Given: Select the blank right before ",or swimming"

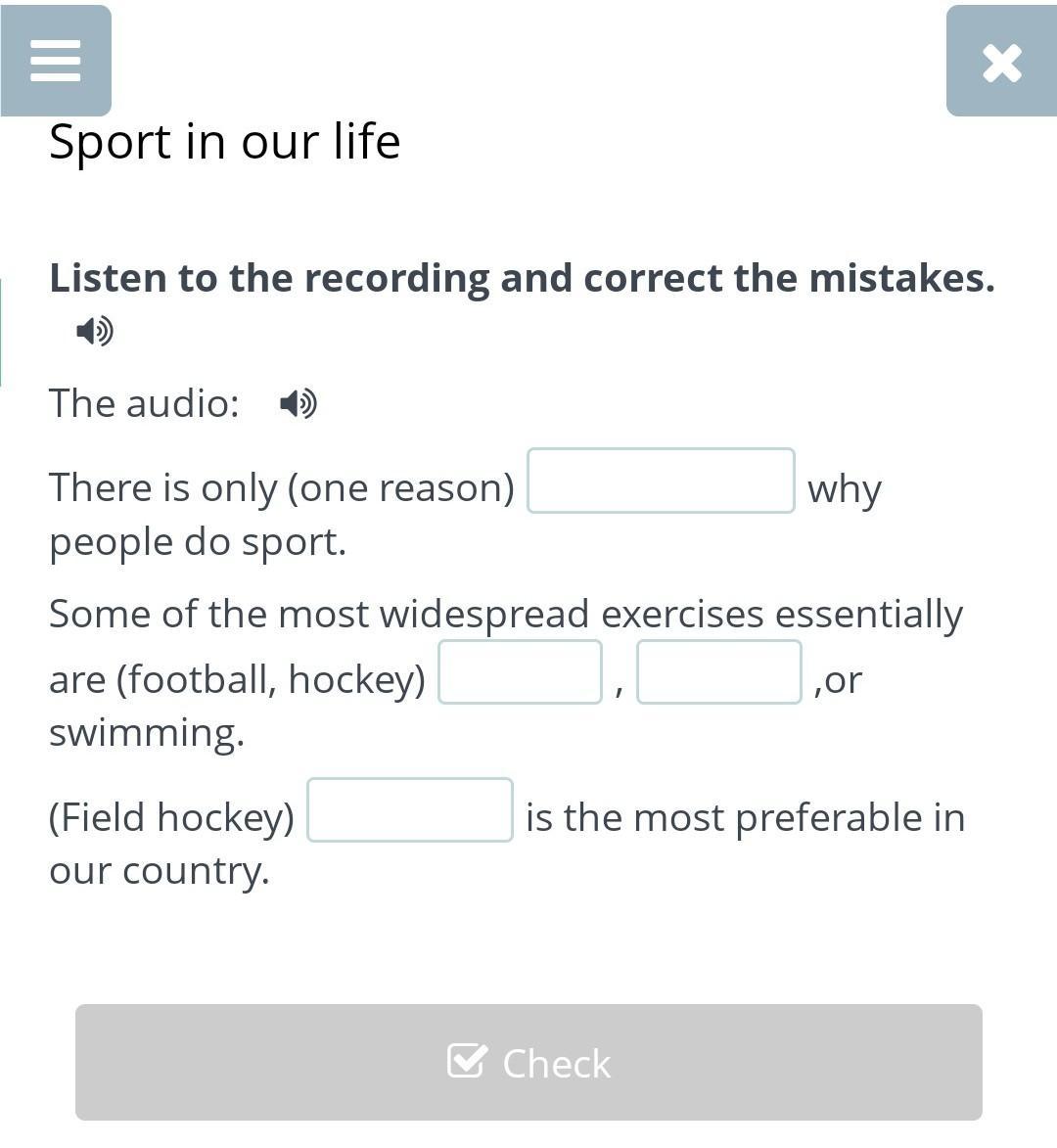Looking at the screenshot, I should click(718, 672).
